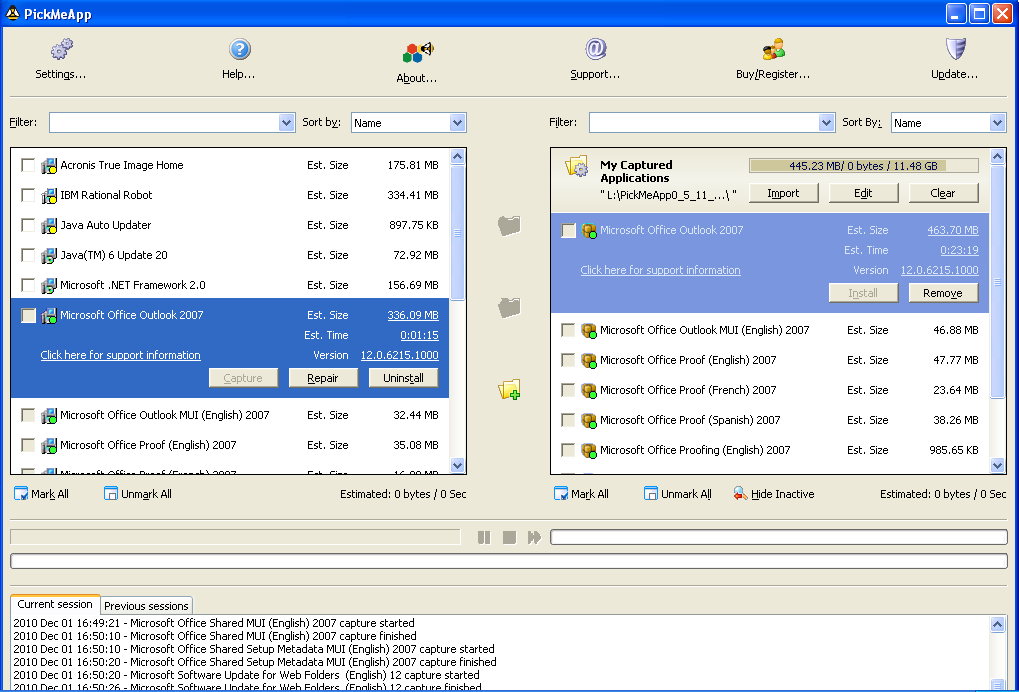Click scroll-down arrow of captured applications list
Image resolution: width=1019 pixels, height=692 pixels.
[x=998, y=465]
